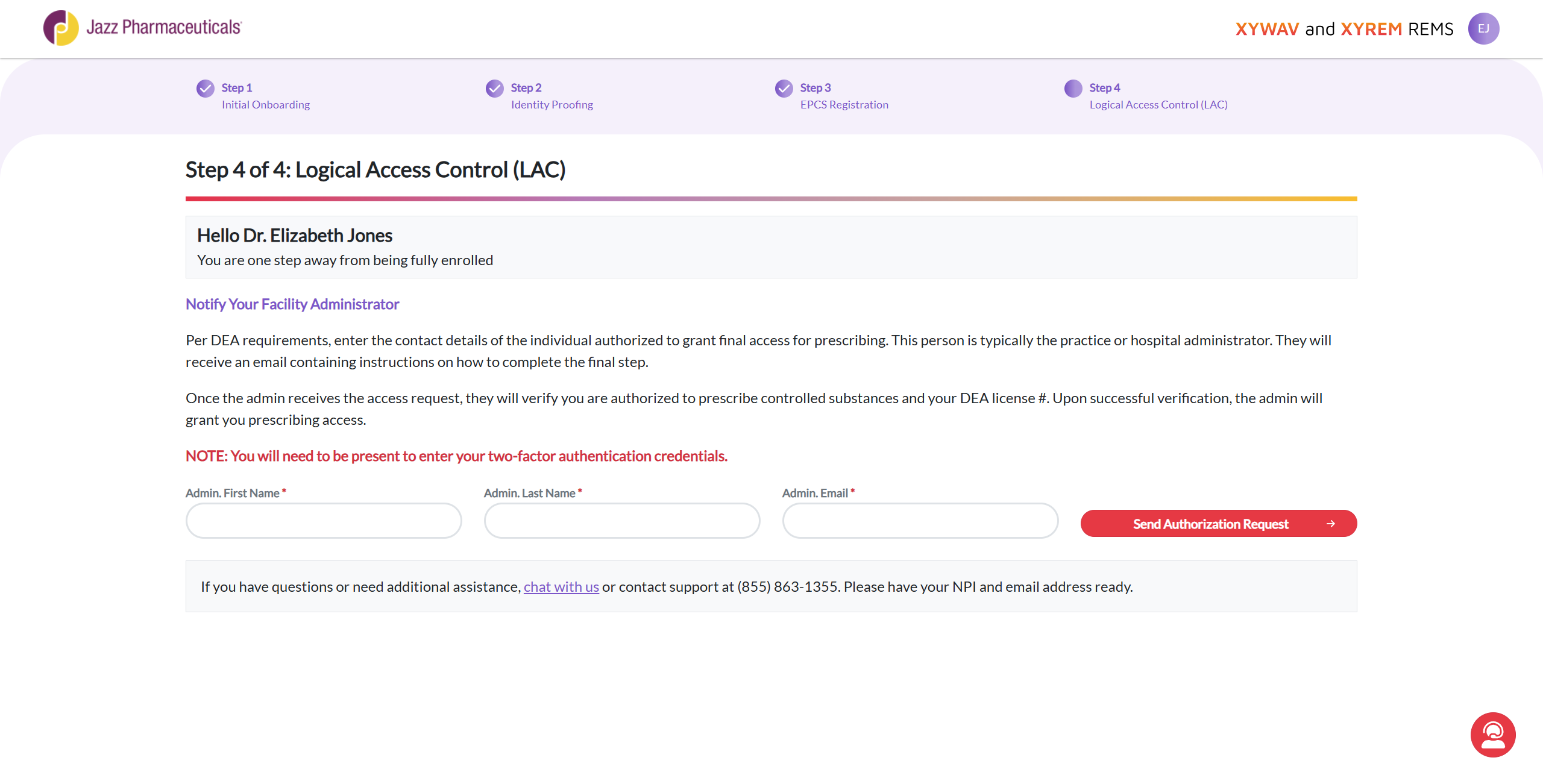This screenshot has width=1543, height=784.
Task: Click the Step 2 checkmark icon
Action: (x=495, y=89)
